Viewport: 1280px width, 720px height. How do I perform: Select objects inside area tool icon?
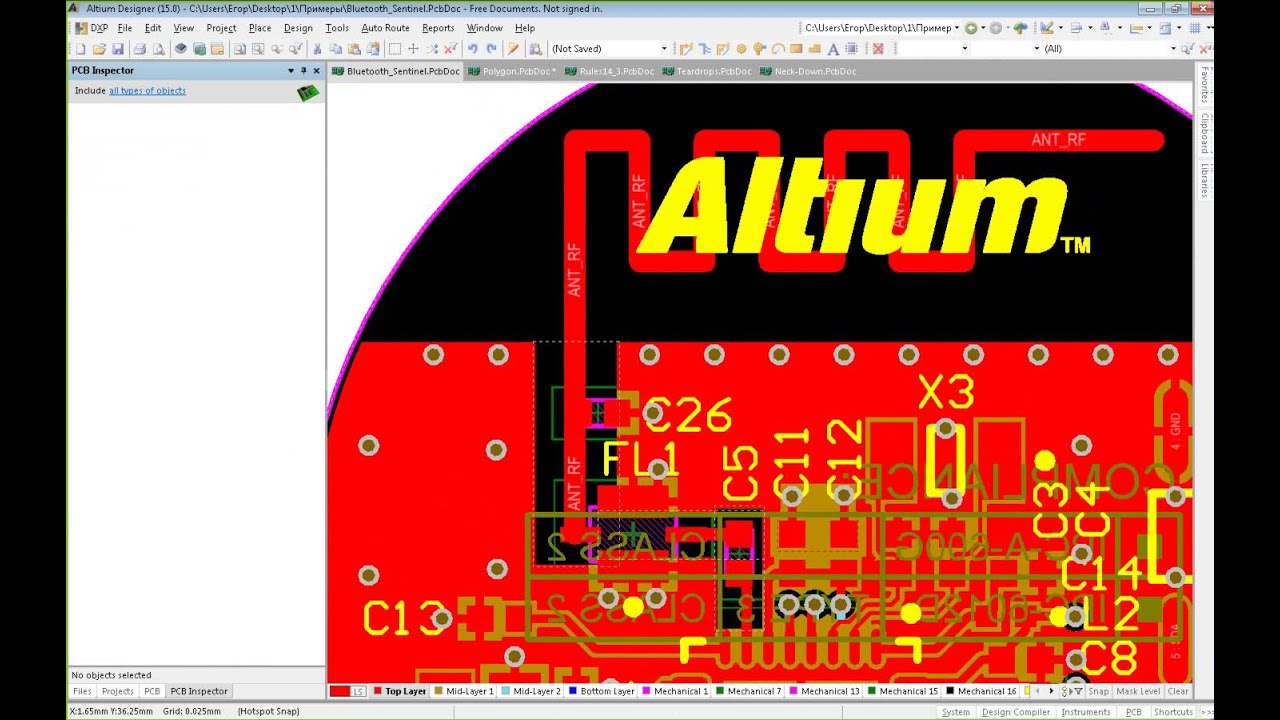394,48
